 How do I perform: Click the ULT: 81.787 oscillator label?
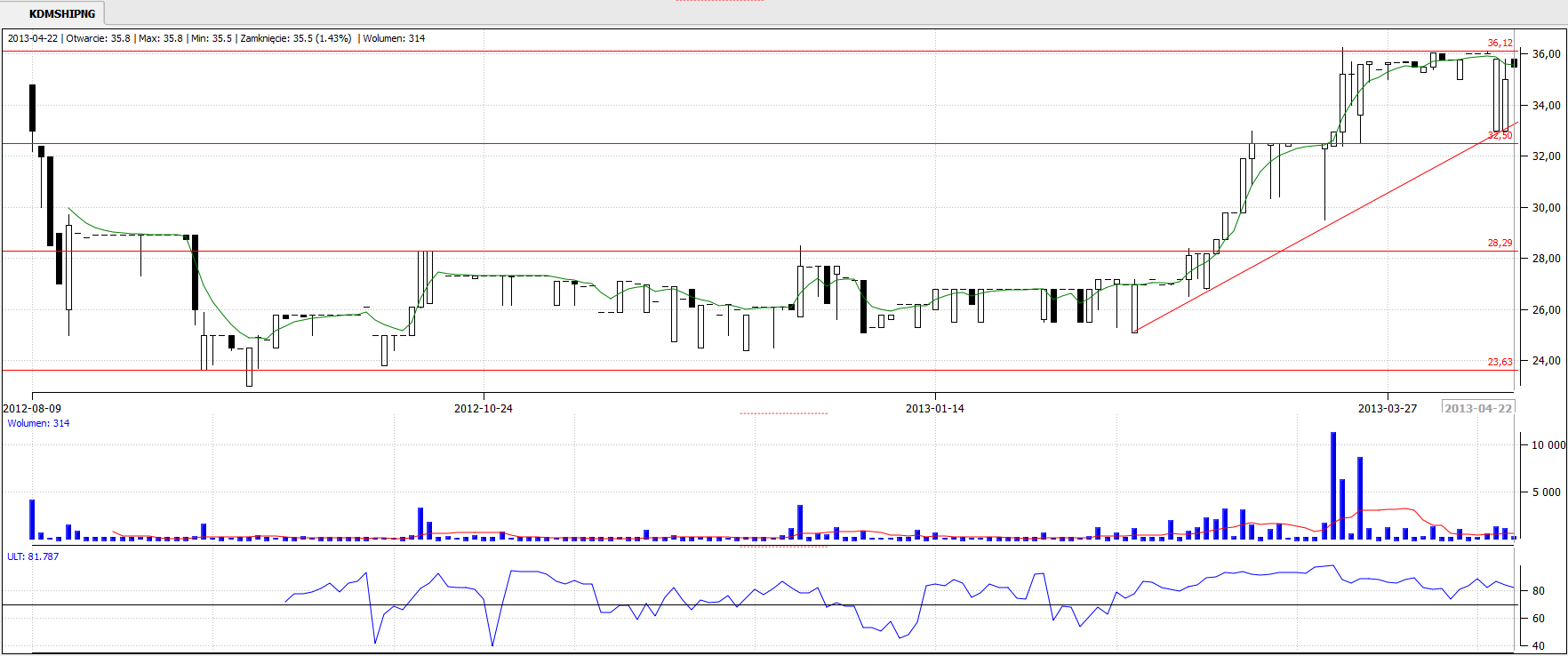click(x=33, y=556)
